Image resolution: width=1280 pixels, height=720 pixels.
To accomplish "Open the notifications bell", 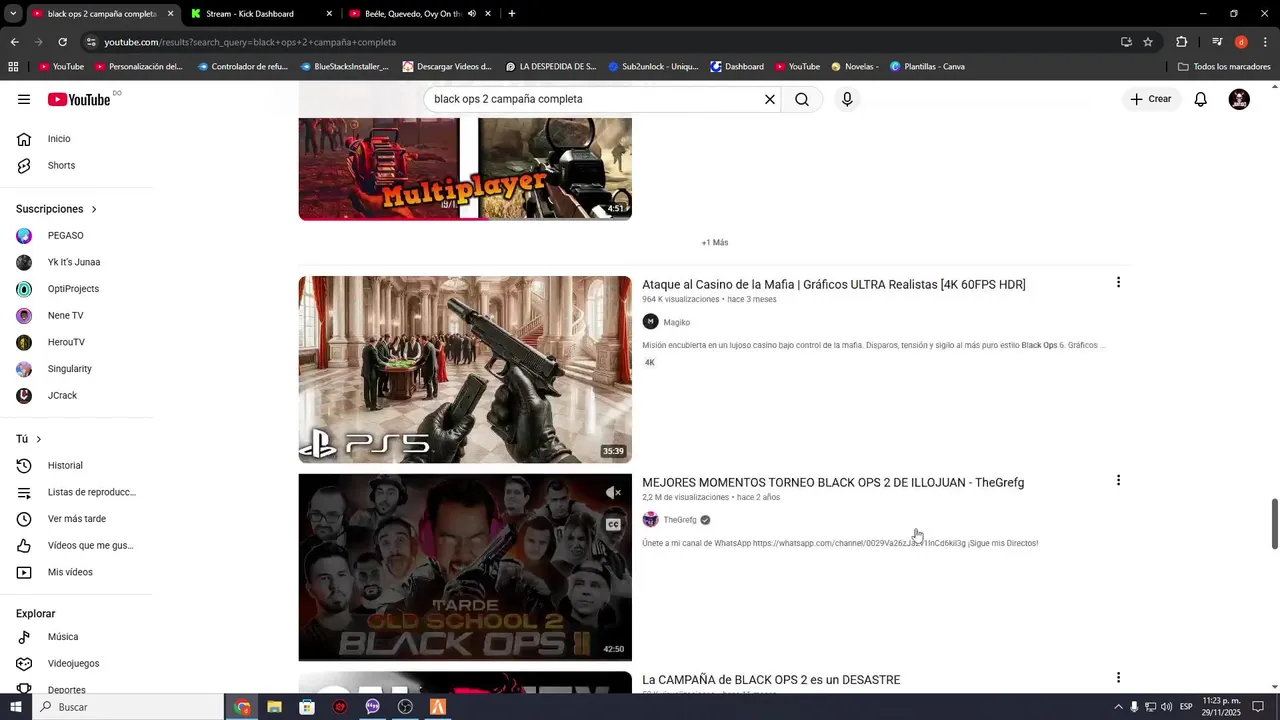I will click(x=1201, y=99).
